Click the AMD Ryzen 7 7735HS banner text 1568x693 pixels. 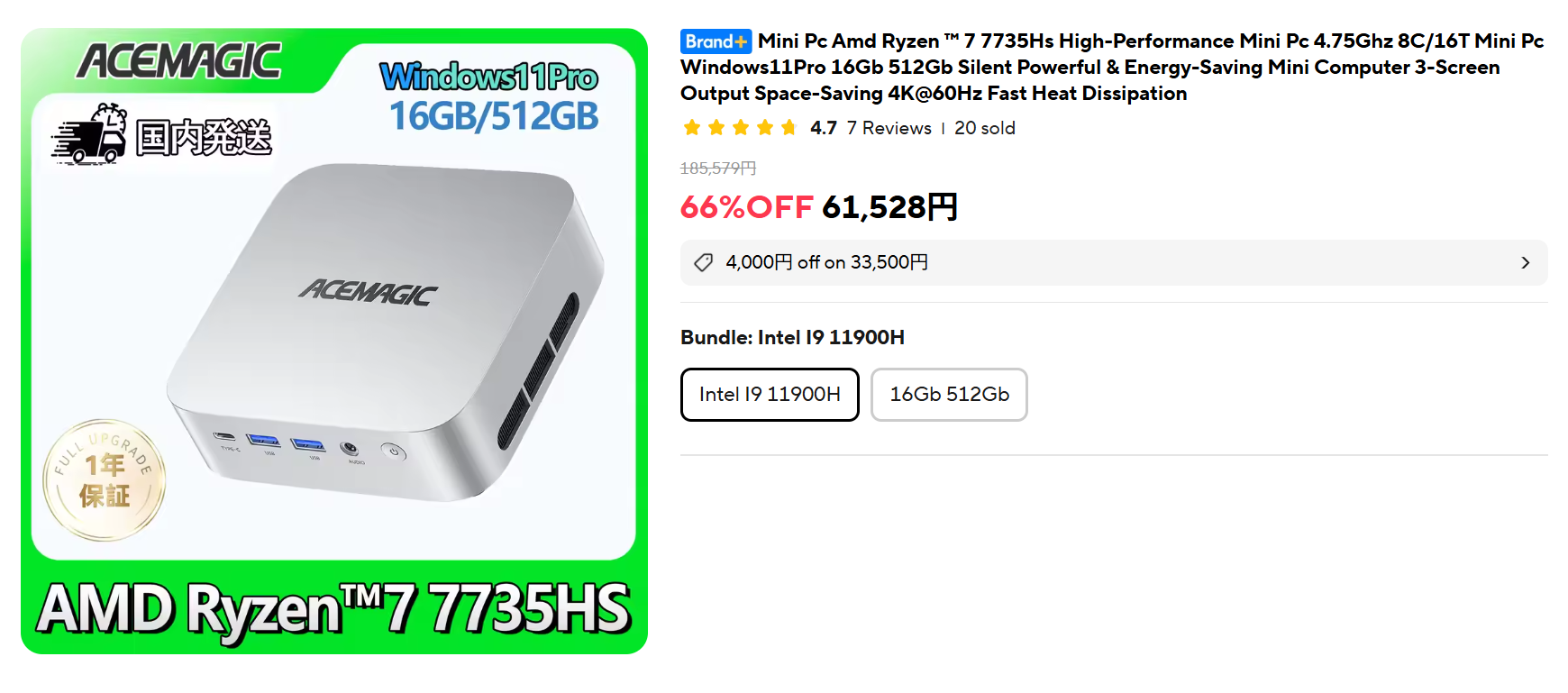pyautogui.click(x=334, y=609)
